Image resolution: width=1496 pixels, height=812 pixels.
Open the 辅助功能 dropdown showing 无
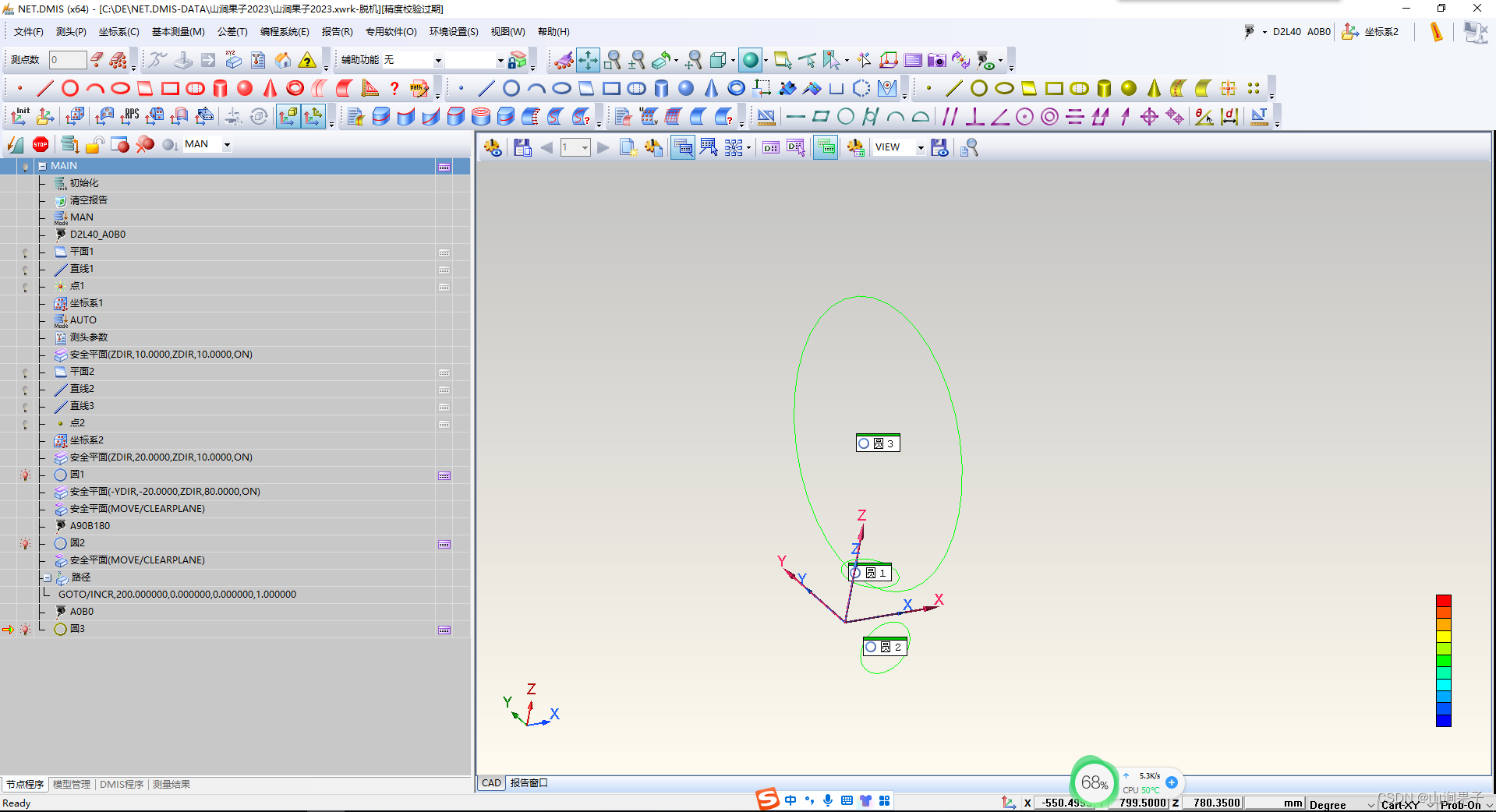[x=438, y=60]
